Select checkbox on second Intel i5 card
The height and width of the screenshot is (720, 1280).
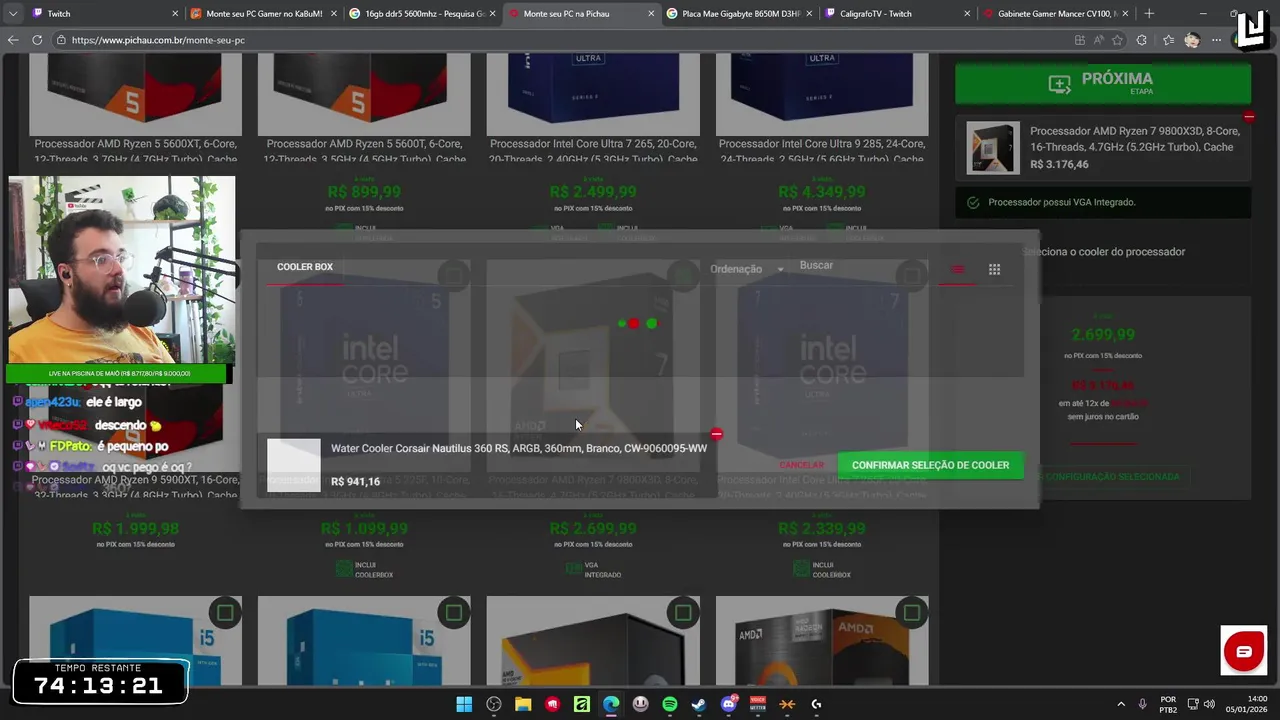pyautogui.click(x=454, y=612)
